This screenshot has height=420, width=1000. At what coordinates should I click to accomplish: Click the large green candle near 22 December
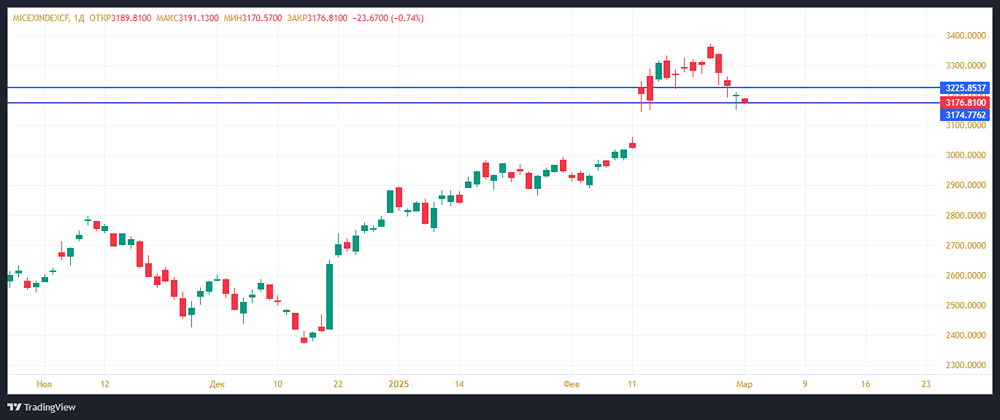pyautogui.click(x=330, y=296)
